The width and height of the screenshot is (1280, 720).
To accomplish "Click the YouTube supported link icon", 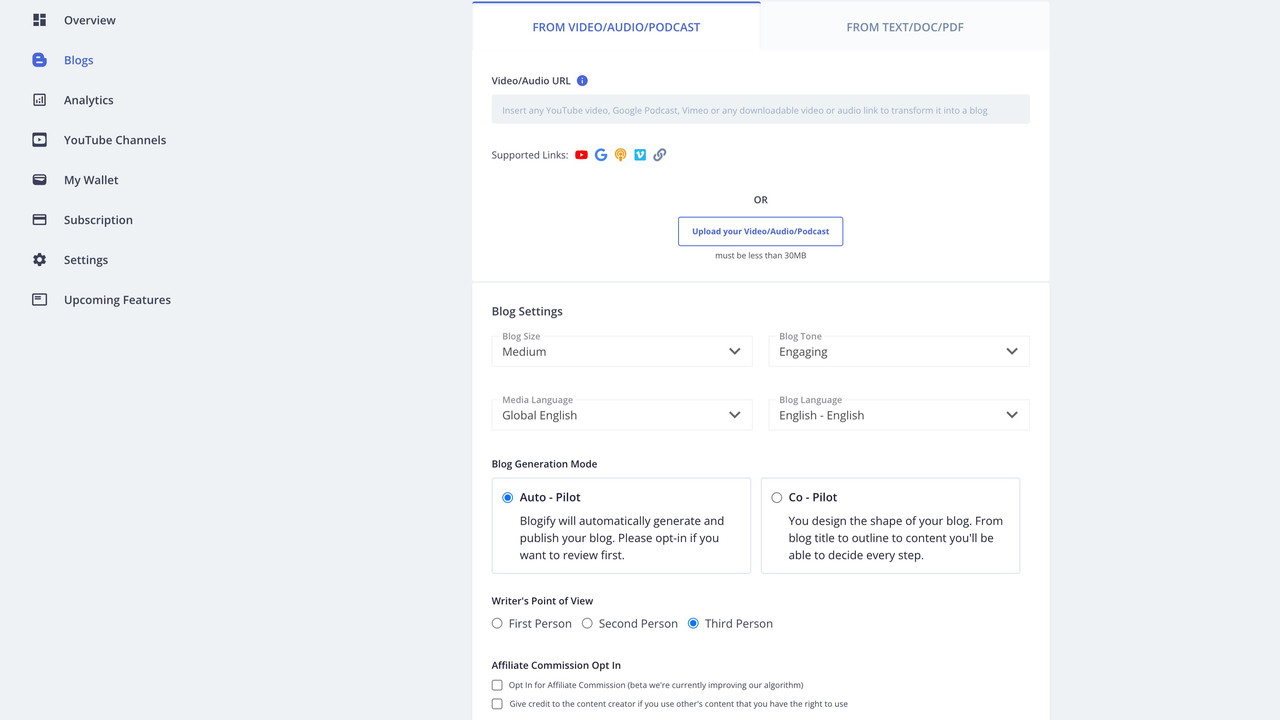I will [581, 155].
